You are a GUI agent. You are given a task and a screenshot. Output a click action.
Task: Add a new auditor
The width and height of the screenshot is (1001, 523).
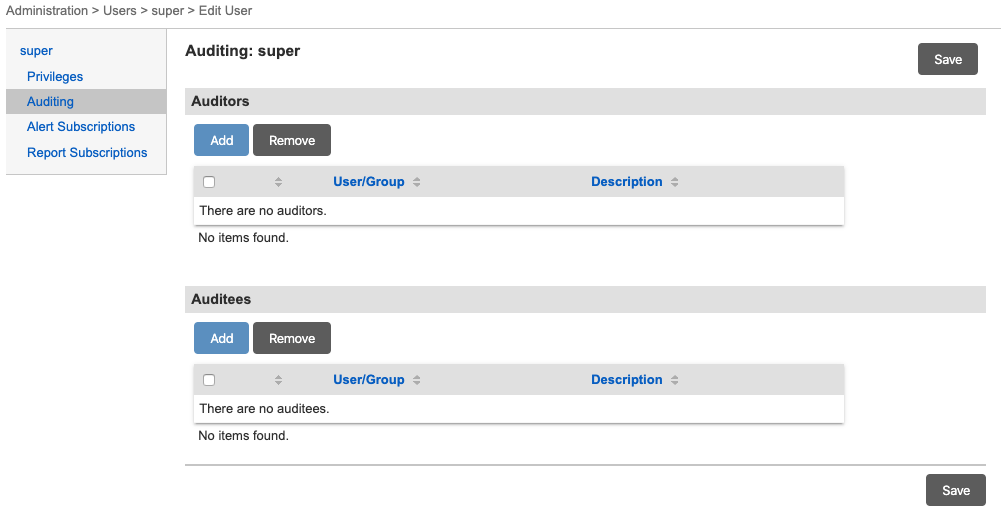pyautogui.click(x=221, y=140)
